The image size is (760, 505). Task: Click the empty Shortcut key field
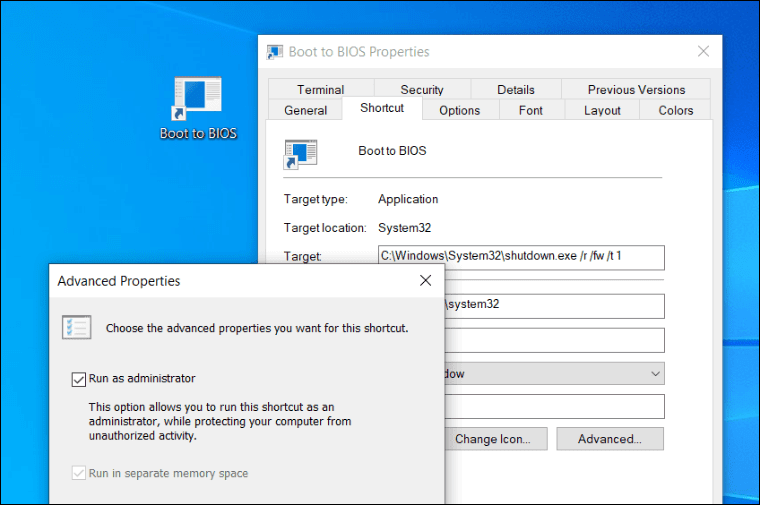click(554, 340)
